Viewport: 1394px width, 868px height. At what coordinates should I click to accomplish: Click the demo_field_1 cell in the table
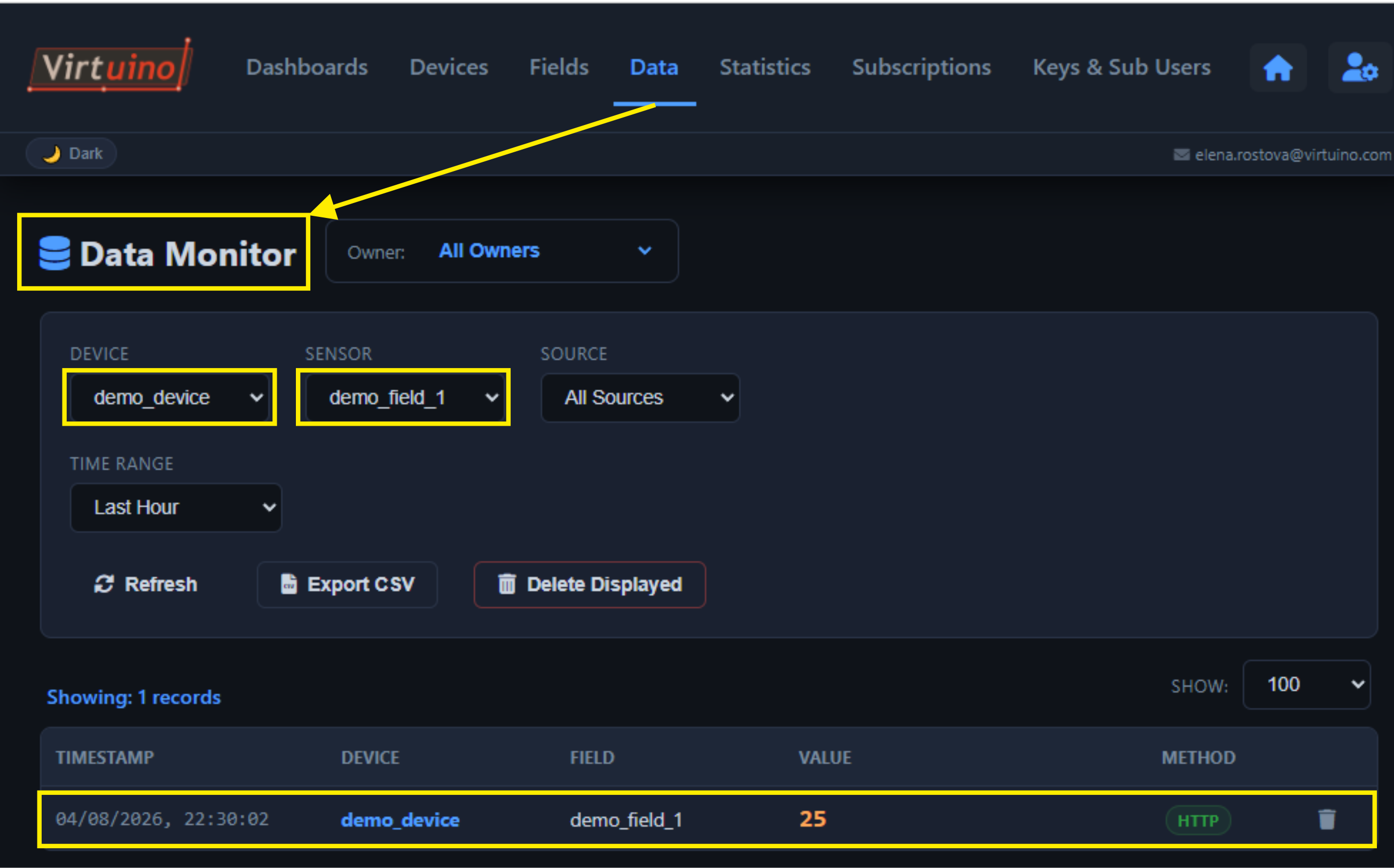626,820
